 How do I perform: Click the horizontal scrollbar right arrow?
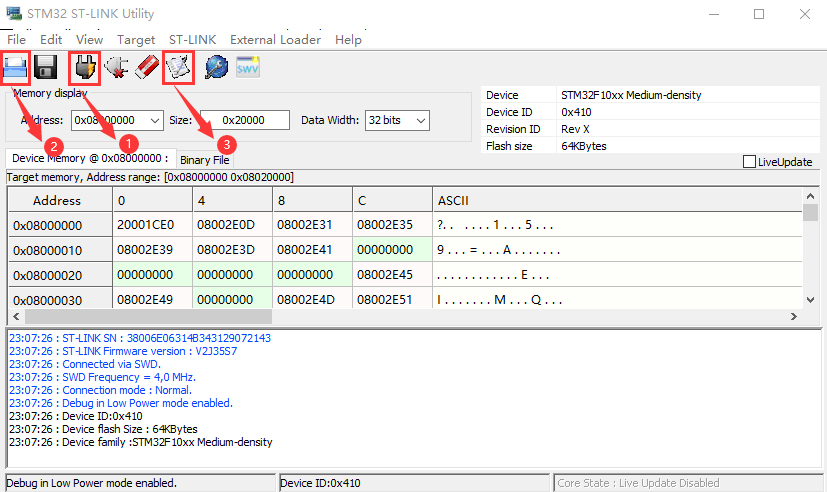coord(795,316)
